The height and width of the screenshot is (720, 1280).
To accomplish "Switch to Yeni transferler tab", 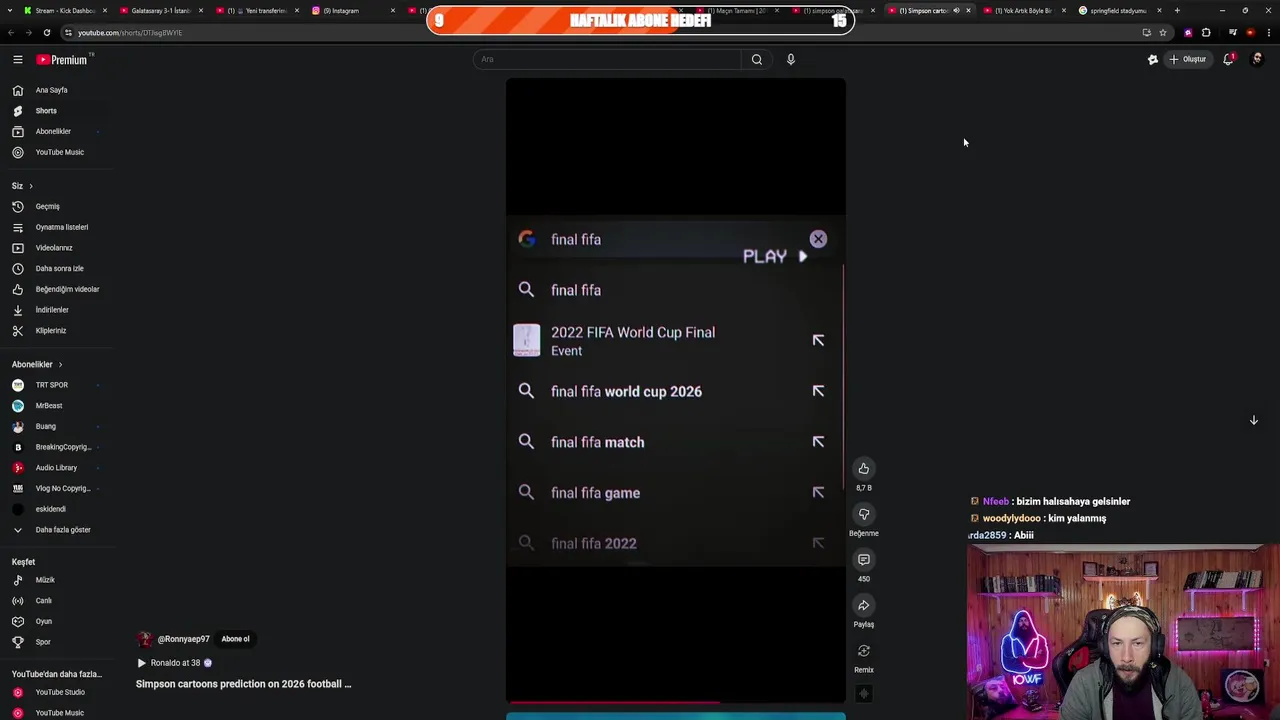I will click(258, 10).
